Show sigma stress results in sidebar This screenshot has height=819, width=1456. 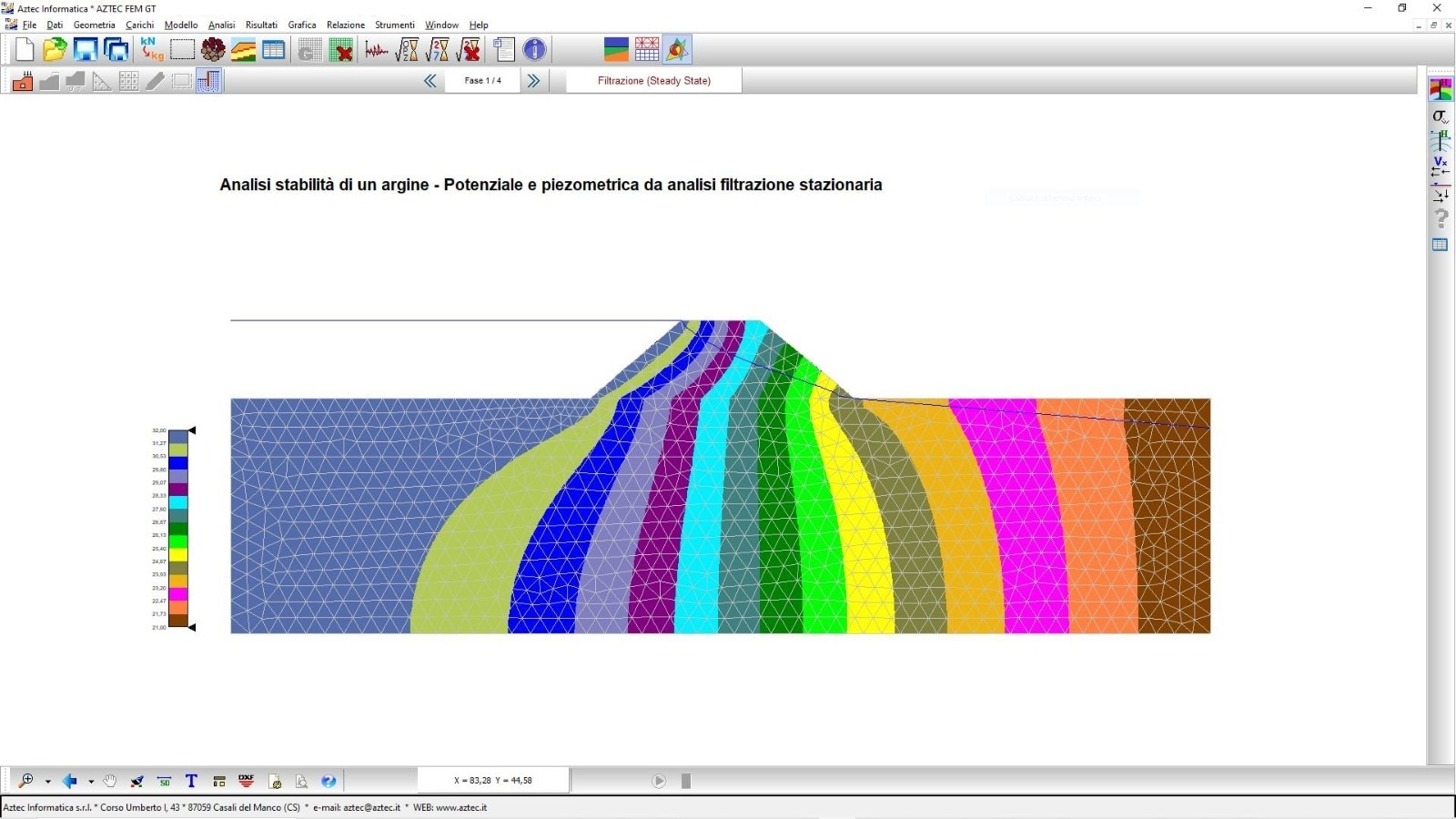1441,116
